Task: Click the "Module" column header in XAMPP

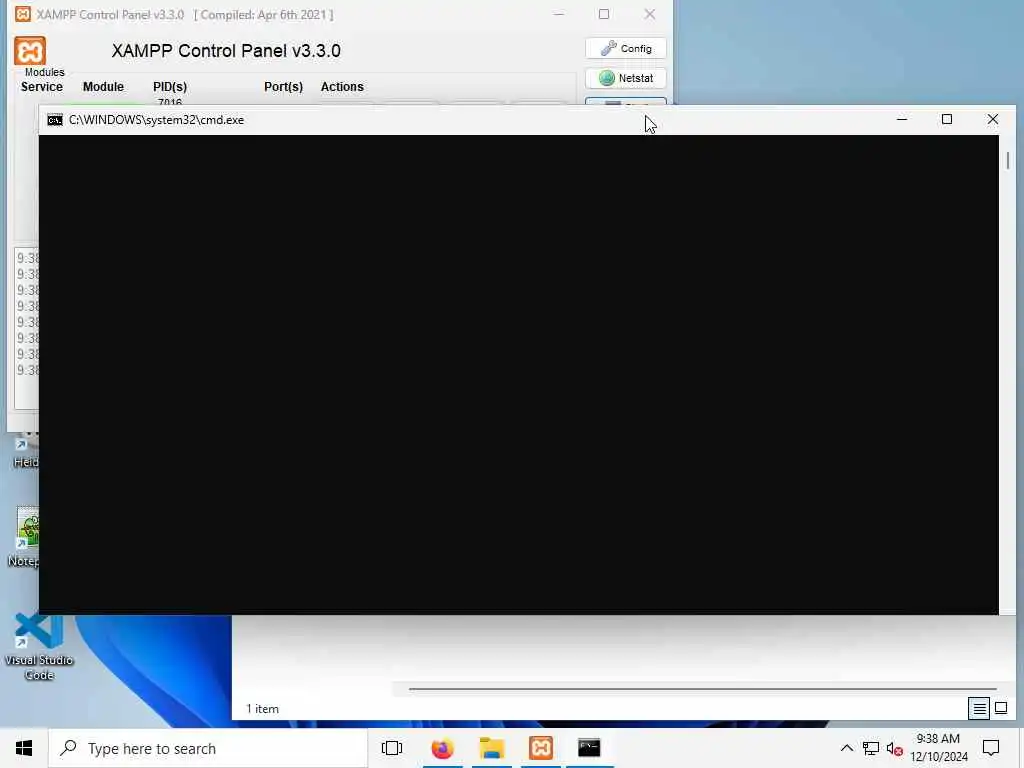Action: tap(103, 87)
